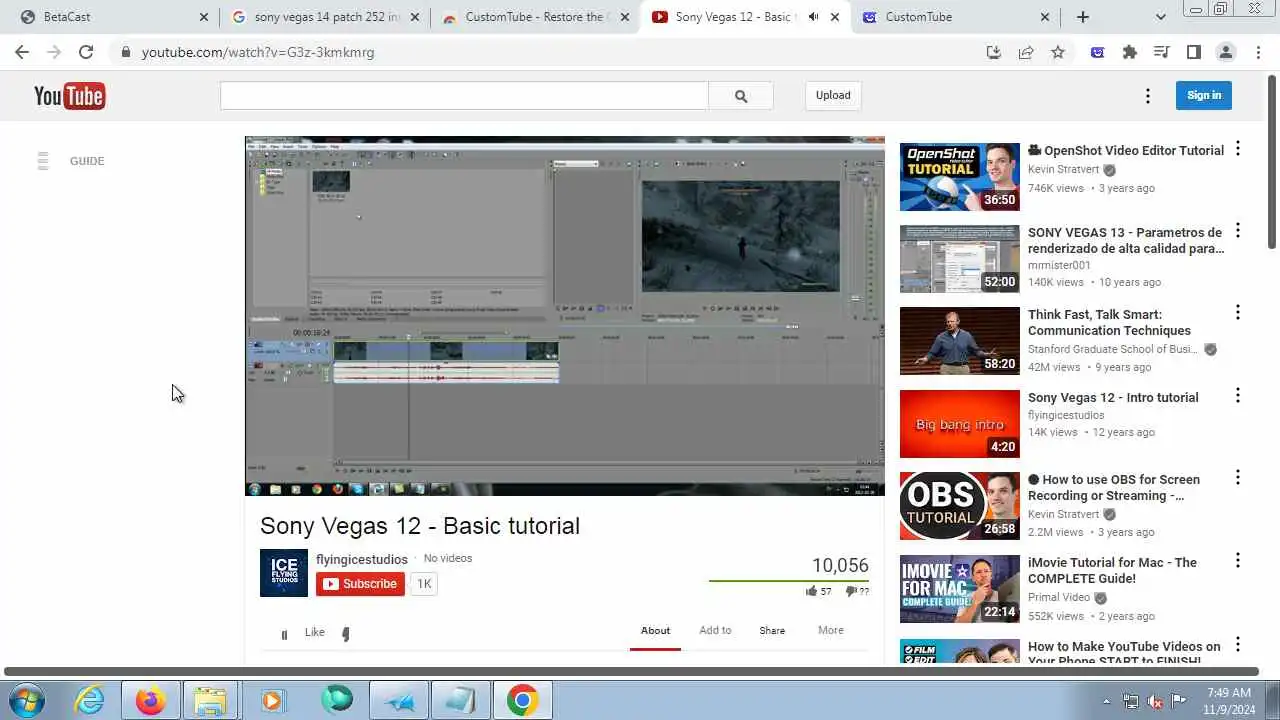Switch to the sony vegas 14 patch search tab
Screen dimensions: 1280x720
tap(325, 17)
